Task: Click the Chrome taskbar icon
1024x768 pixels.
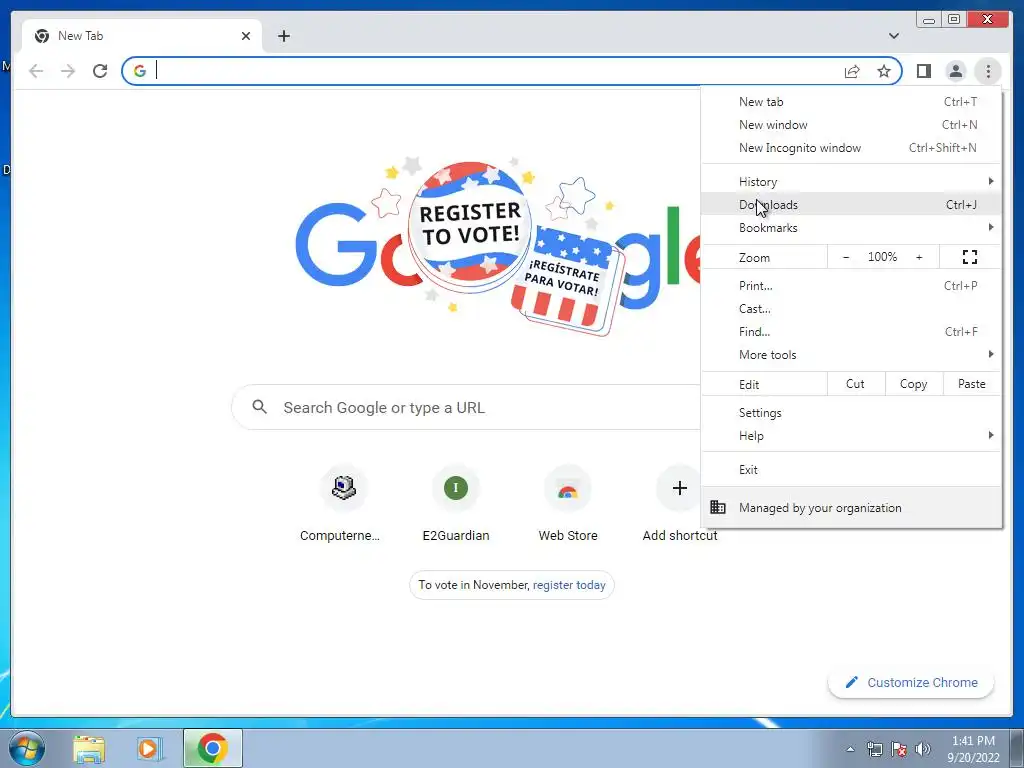Action: (x=212, y=748)
